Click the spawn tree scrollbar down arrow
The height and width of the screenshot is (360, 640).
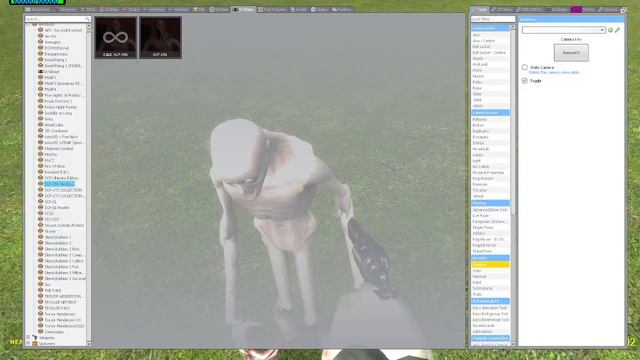coord(89,344)
